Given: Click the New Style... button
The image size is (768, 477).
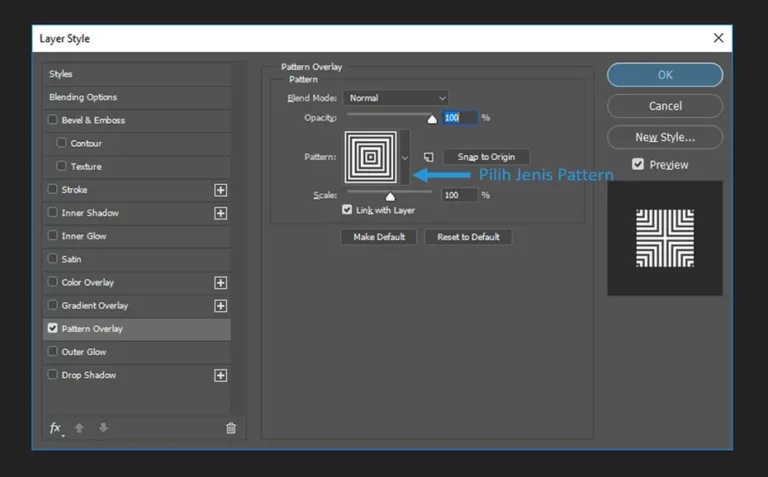Looking at the screenshot, I should (x=665, y=137).
